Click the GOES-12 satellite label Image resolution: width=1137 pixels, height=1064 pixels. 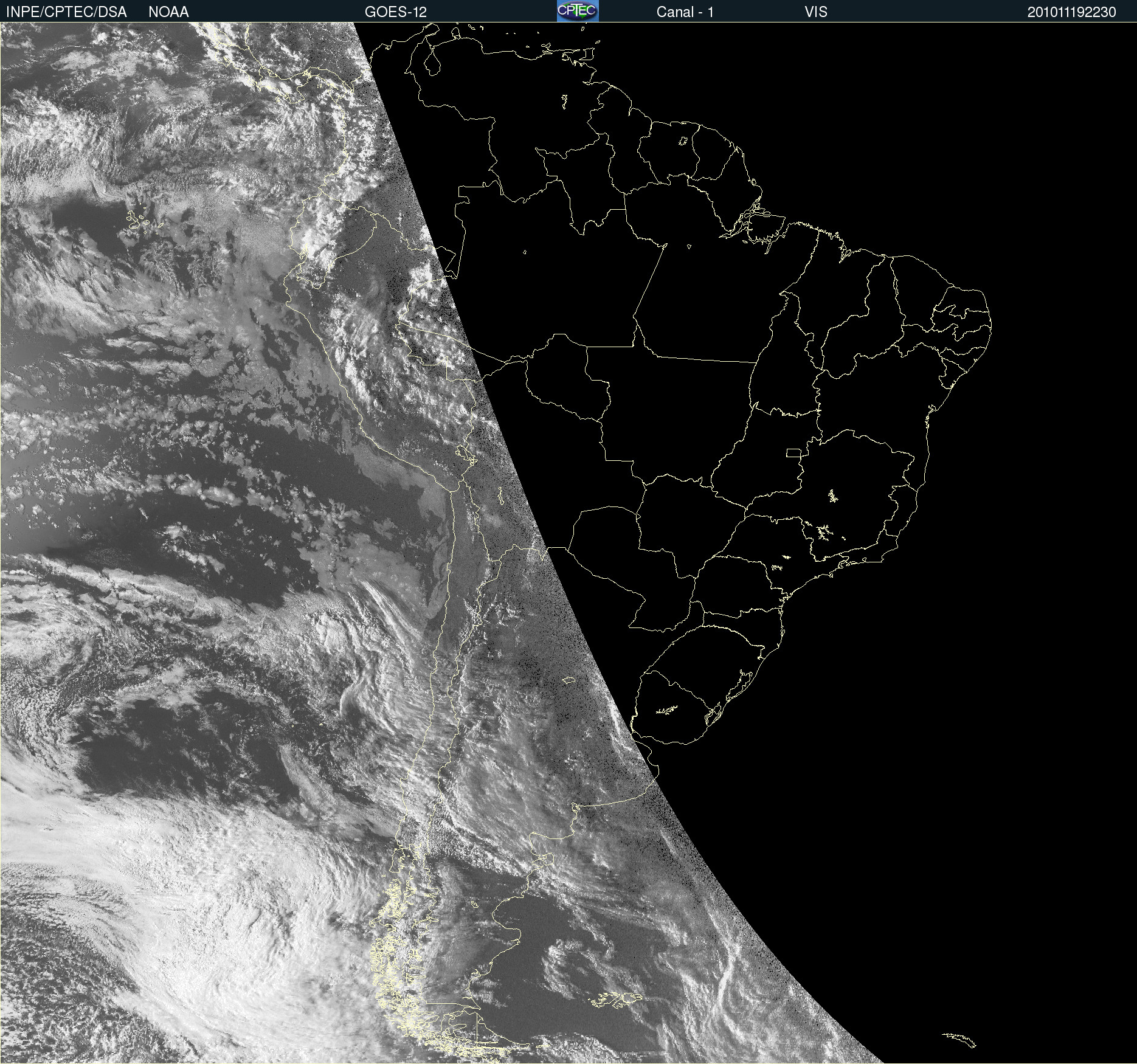pos(396,12)
